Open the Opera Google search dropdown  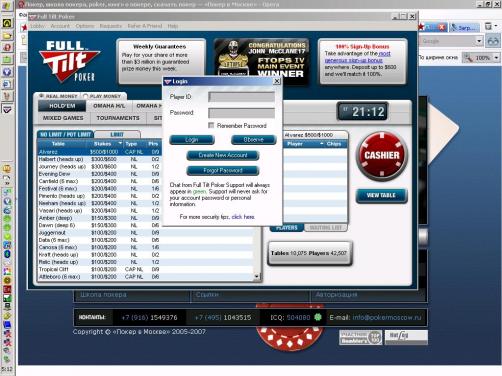coord(479,41)
